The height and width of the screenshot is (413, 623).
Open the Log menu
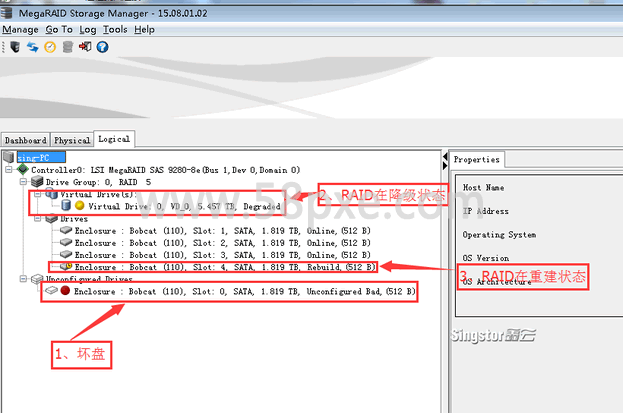tap(88, 30)
